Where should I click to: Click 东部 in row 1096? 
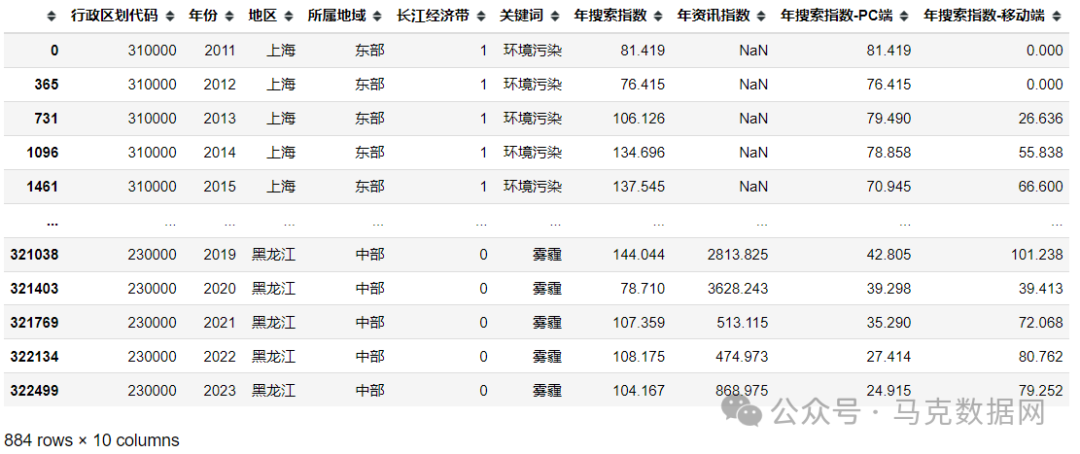(x=370, y=152)
